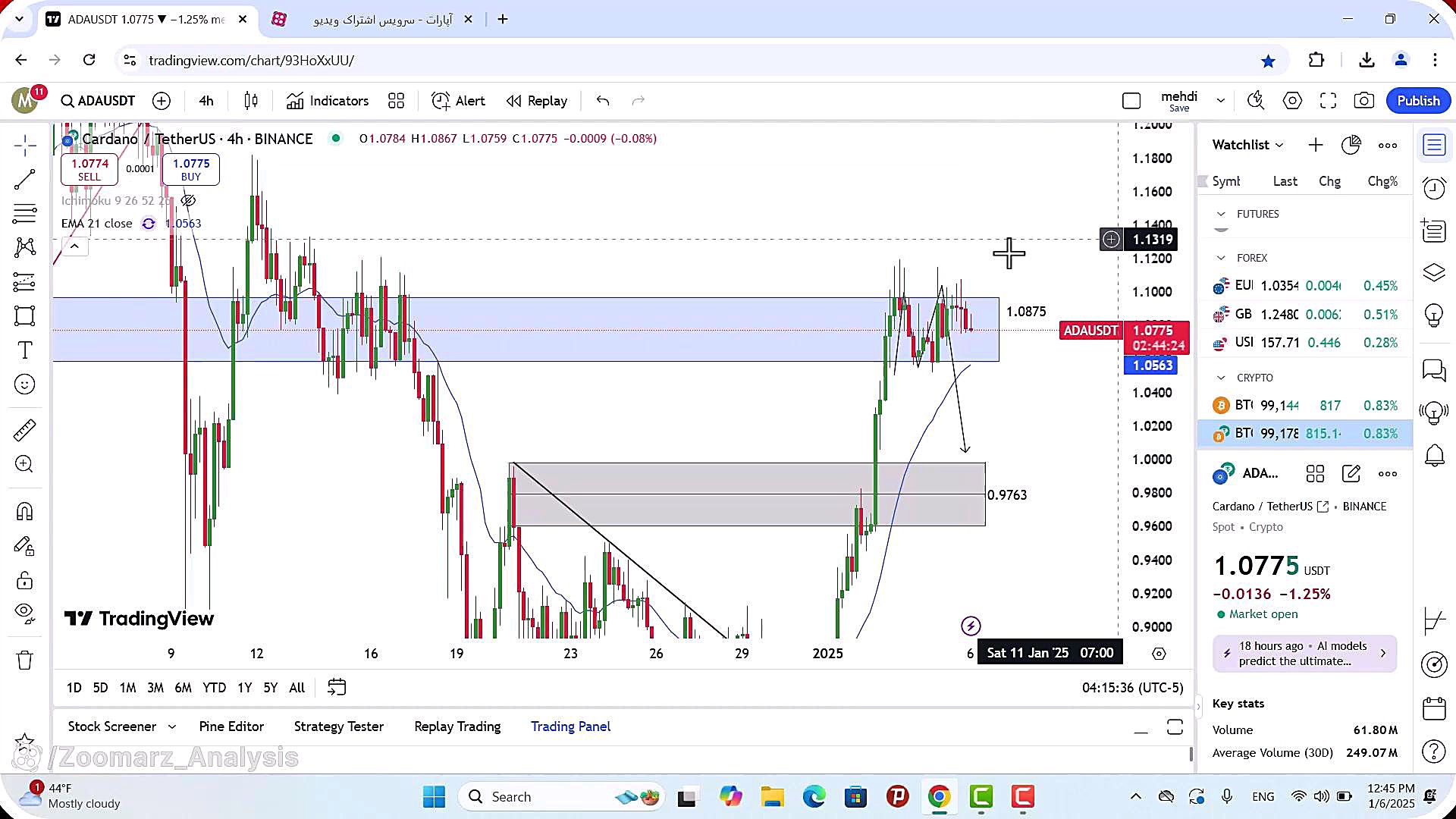Open the AI models prediction news

pyautogui.click(x=1304, y=654)
